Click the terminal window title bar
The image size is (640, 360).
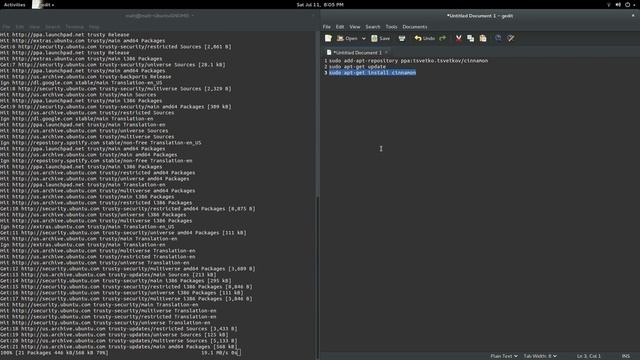pyautogui.click(x=159, y=16)
